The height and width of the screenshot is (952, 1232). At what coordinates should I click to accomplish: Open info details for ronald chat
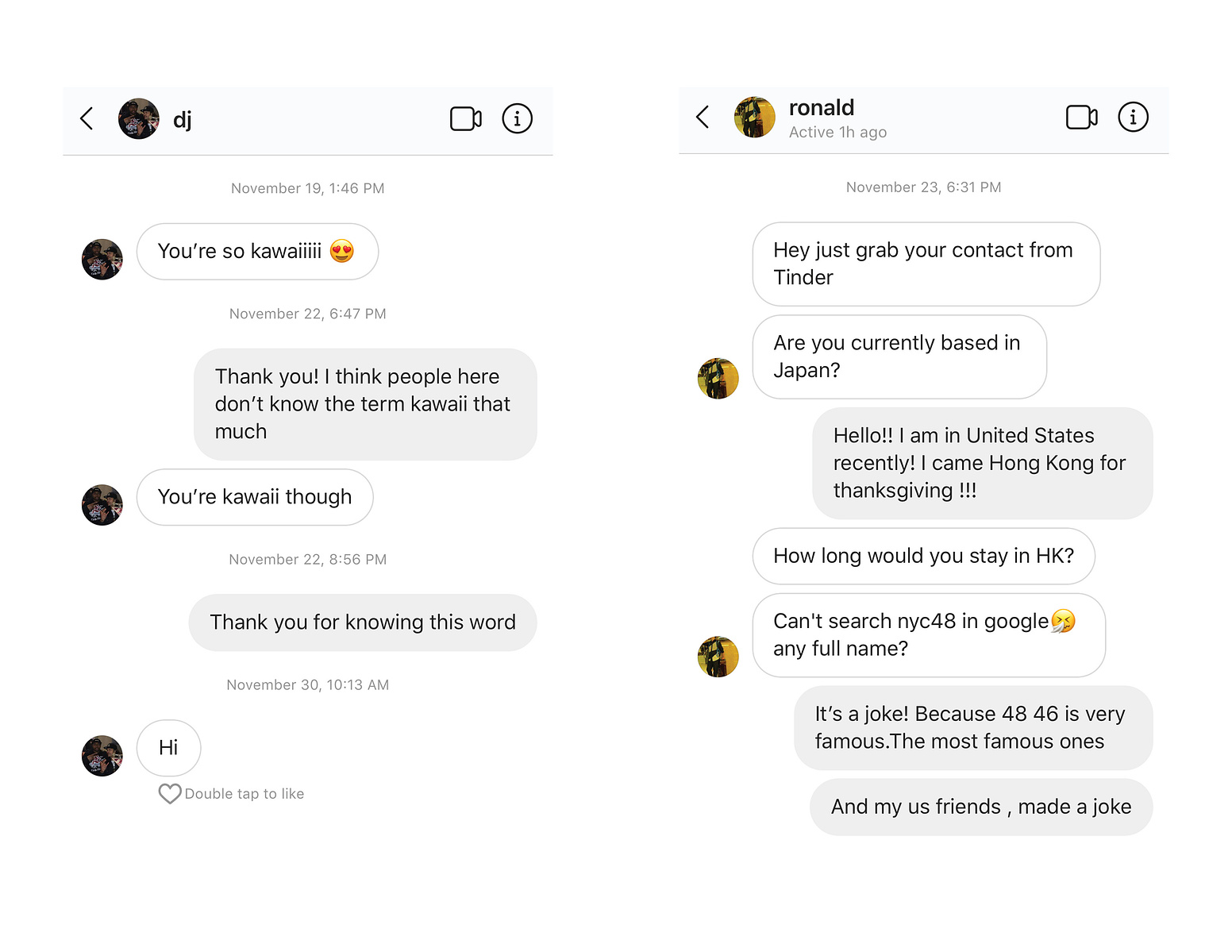pyautogui.click(x=1133, y=118)
